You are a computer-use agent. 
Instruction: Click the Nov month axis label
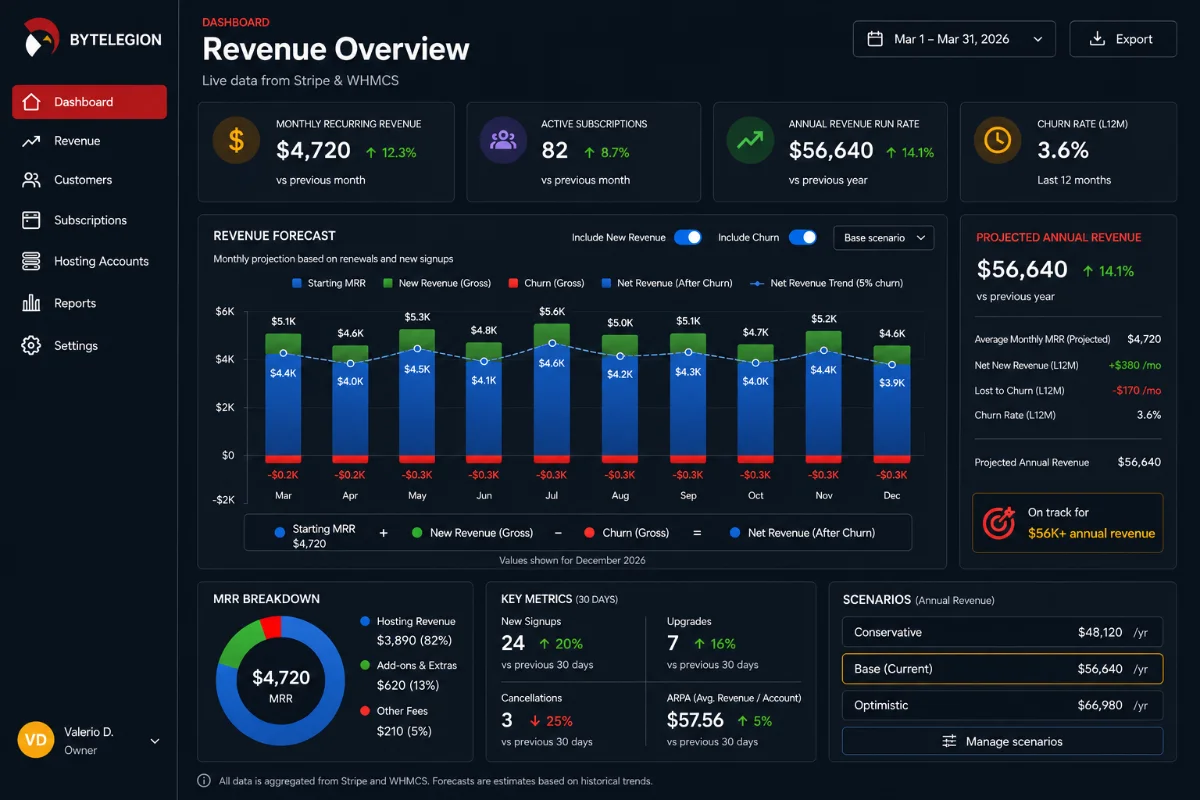[824, 496]
